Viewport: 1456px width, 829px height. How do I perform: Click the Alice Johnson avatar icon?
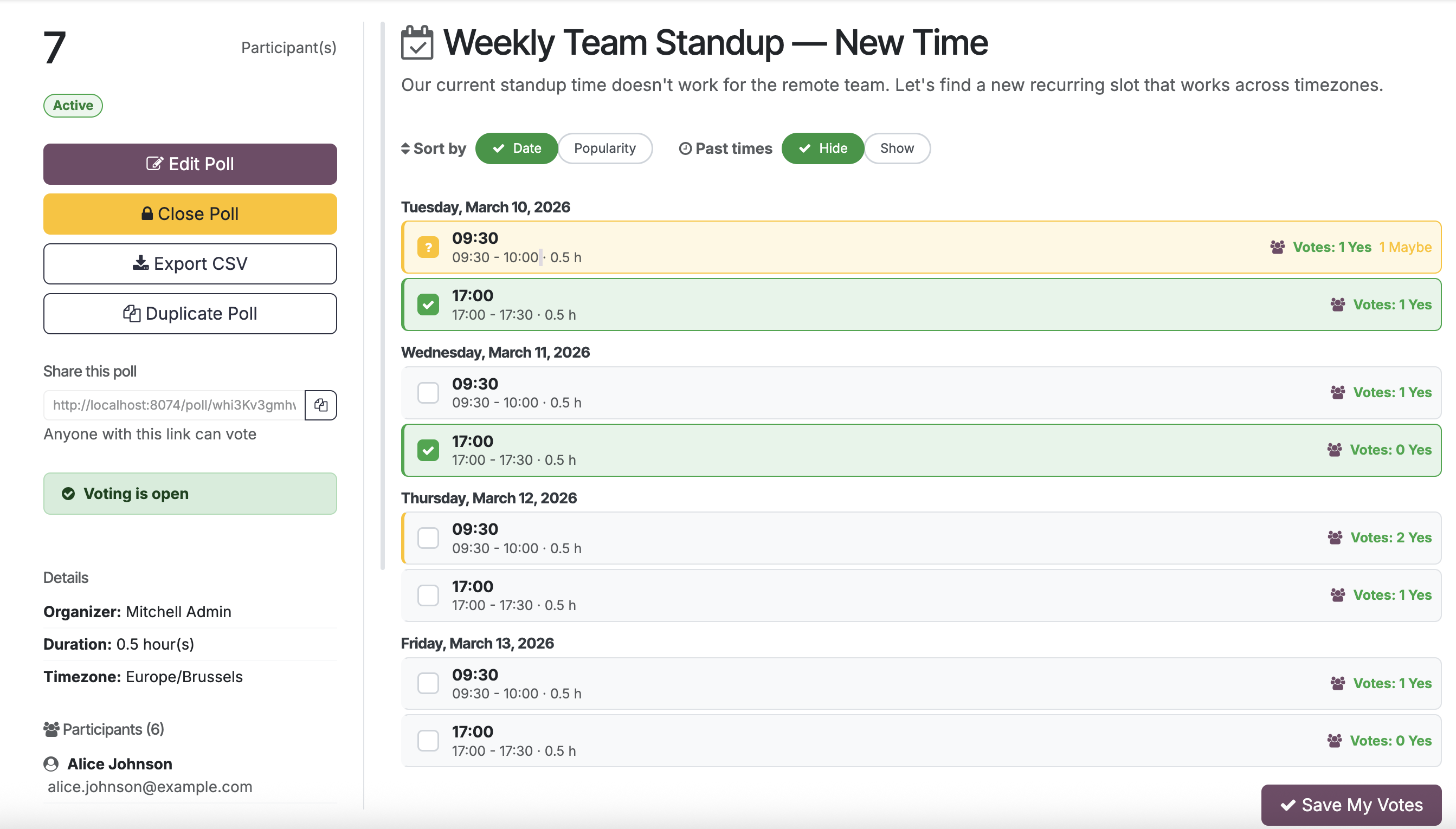(x=51, y=763)
